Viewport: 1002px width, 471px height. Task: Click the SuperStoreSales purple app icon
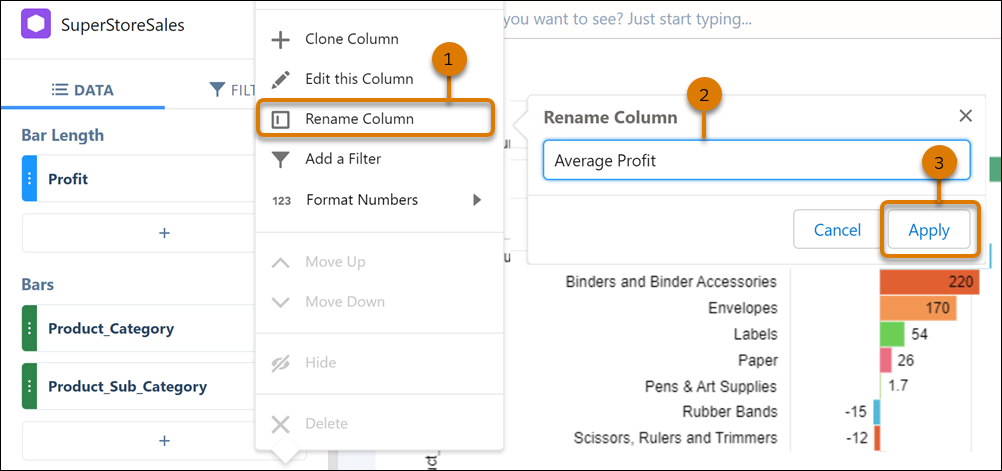point(35,24)
